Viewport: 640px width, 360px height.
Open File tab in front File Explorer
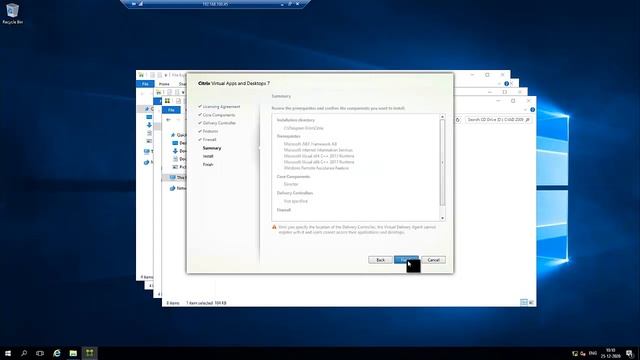(x=171, y=110)
